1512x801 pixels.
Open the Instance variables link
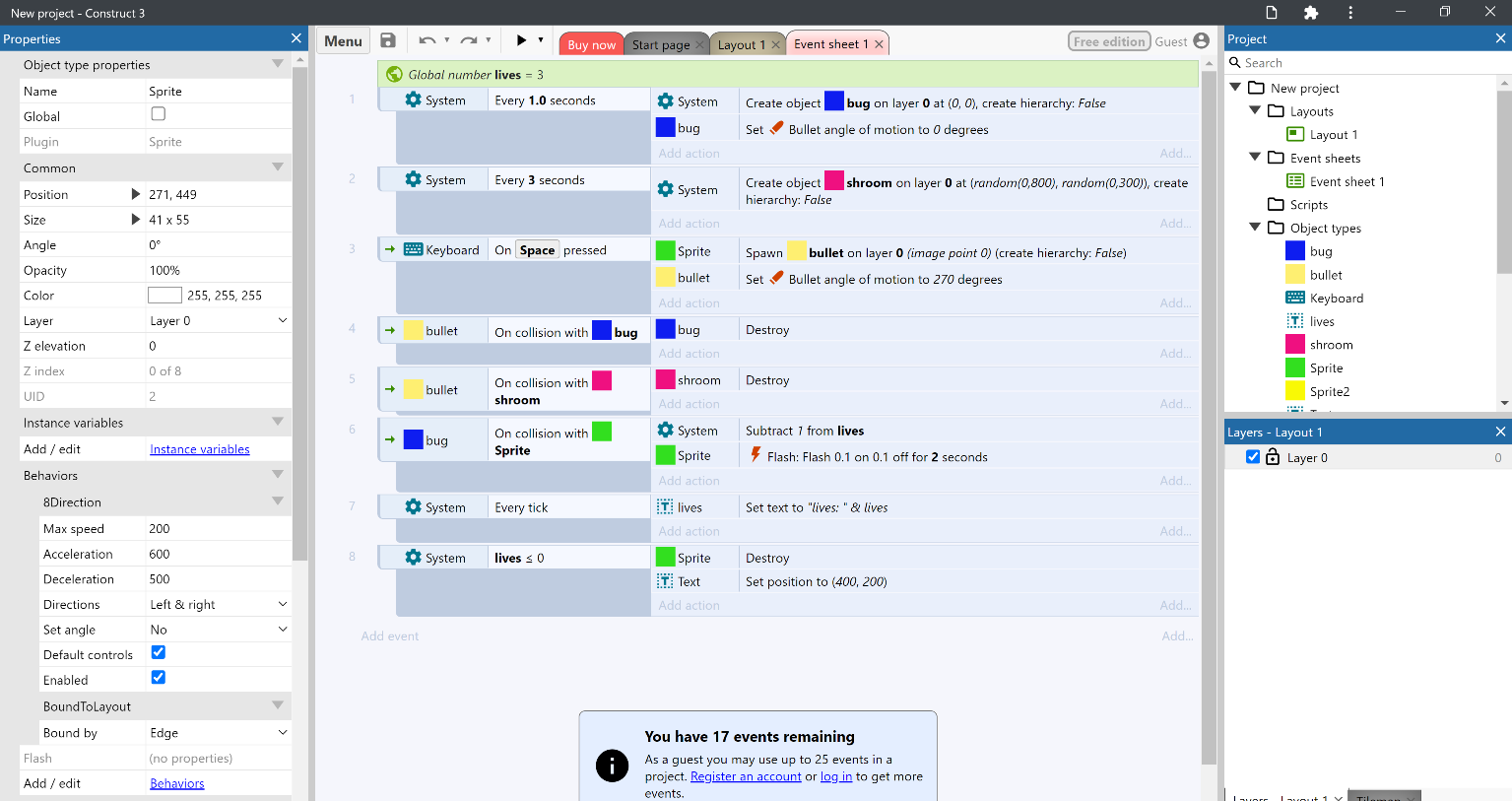click(x=199, y=449)
